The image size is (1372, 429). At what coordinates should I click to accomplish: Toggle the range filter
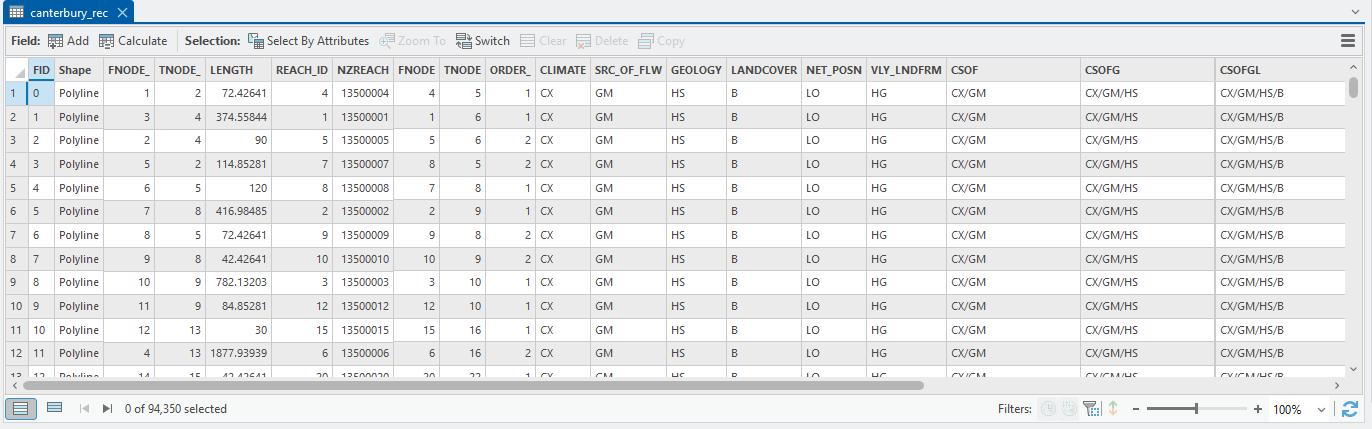tap(1069, 409)
